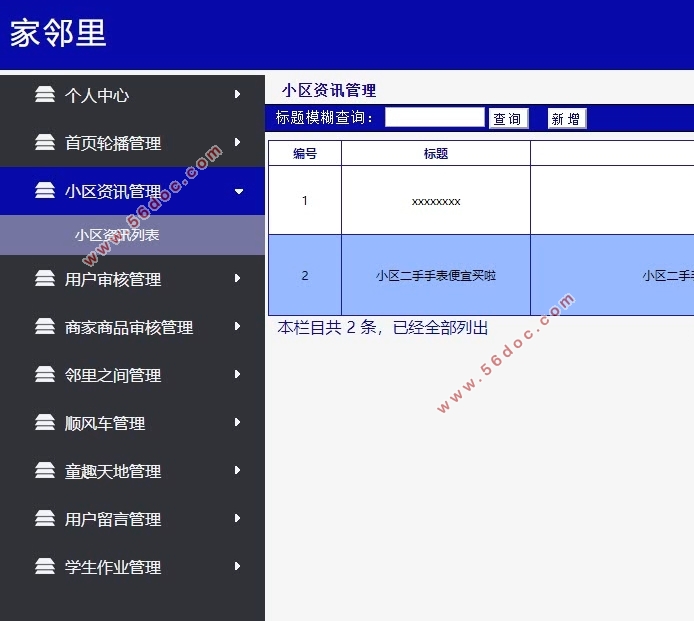Click the stack icon beside 首页轮播管理
This screenshot has width=694, height=621.
pyautogui.click(x=45, y=143)
